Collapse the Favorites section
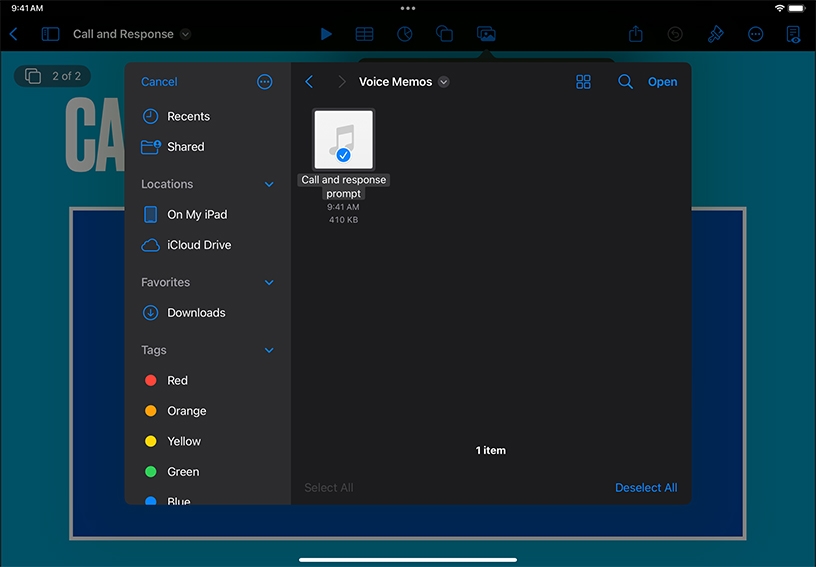 point(269,283)
